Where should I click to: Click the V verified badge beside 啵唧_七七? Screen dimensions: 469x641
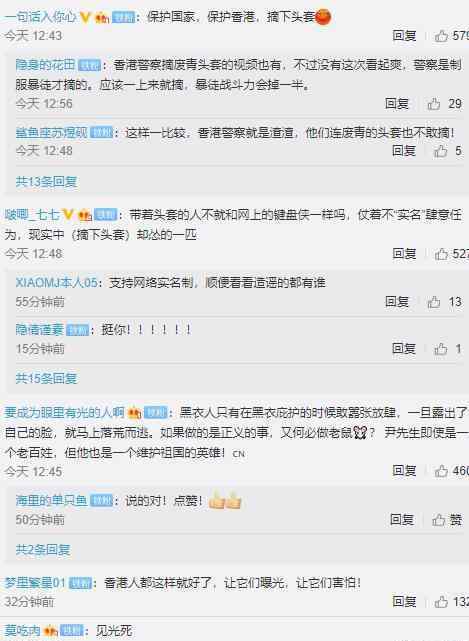coord(68,214)
